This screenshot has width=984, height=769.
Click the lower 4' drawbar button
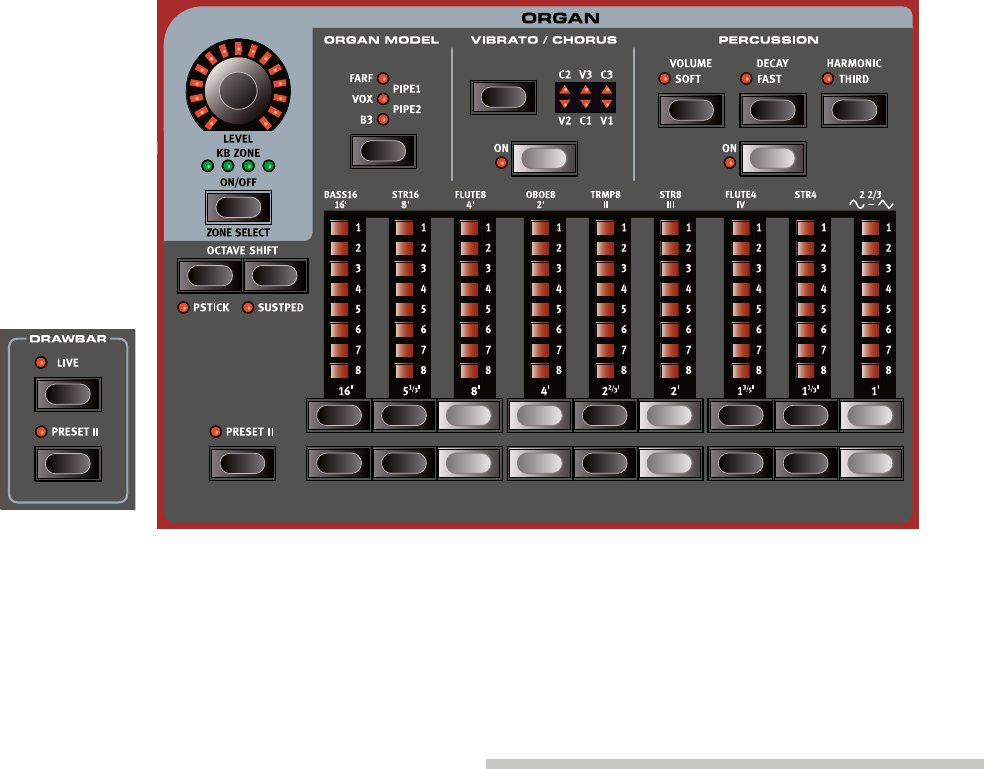point(540,464)
